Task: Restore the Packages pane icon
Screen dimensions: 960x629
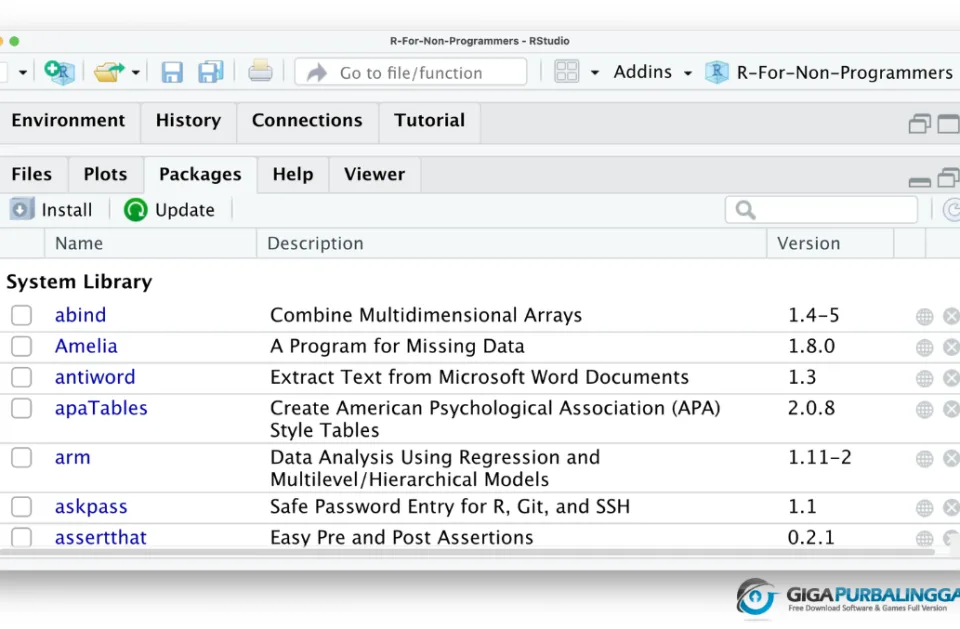Action: pyautogui.click(x=948, y=178)
